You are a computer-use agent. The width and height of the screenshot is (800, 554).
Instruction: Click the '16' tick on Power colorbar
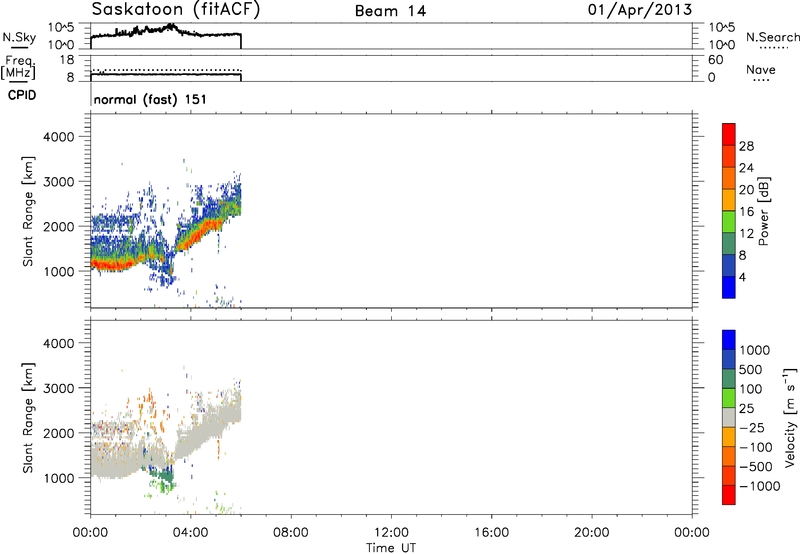[x=746, y=212]
